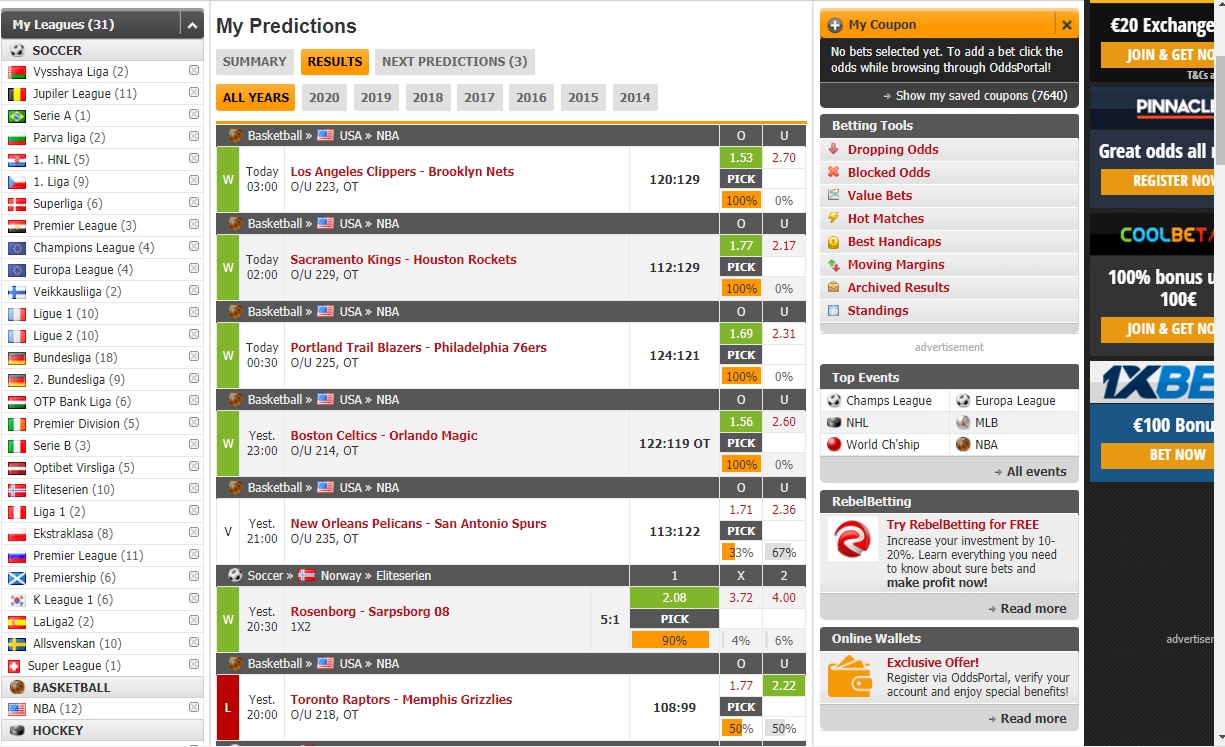
Task: Open Los Angeles Clippers - Brooklyn Nets match
Action: [x=402, y=172]
